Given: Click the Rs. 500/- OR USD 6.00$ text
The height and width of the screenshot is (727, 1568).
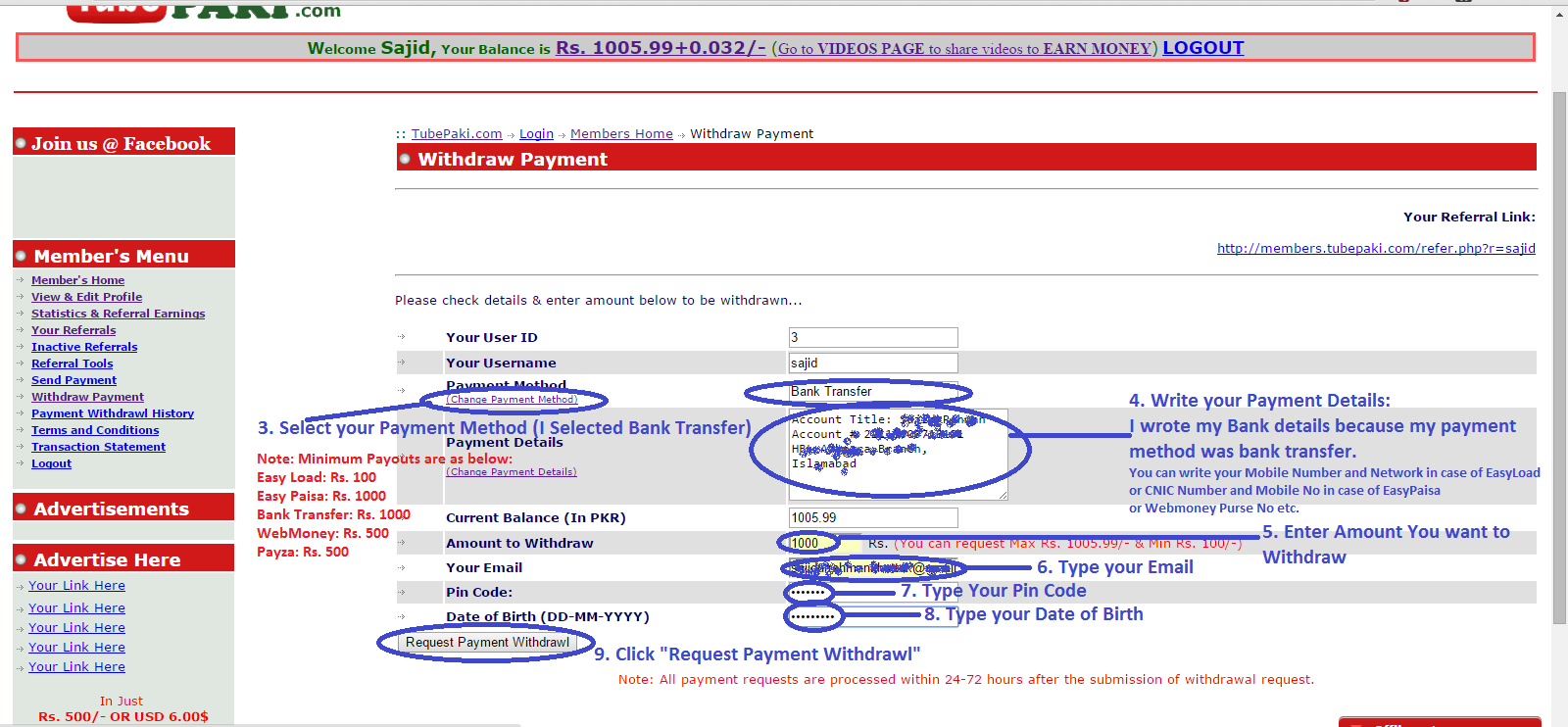Looking at the screenshot, I should 123,717.
